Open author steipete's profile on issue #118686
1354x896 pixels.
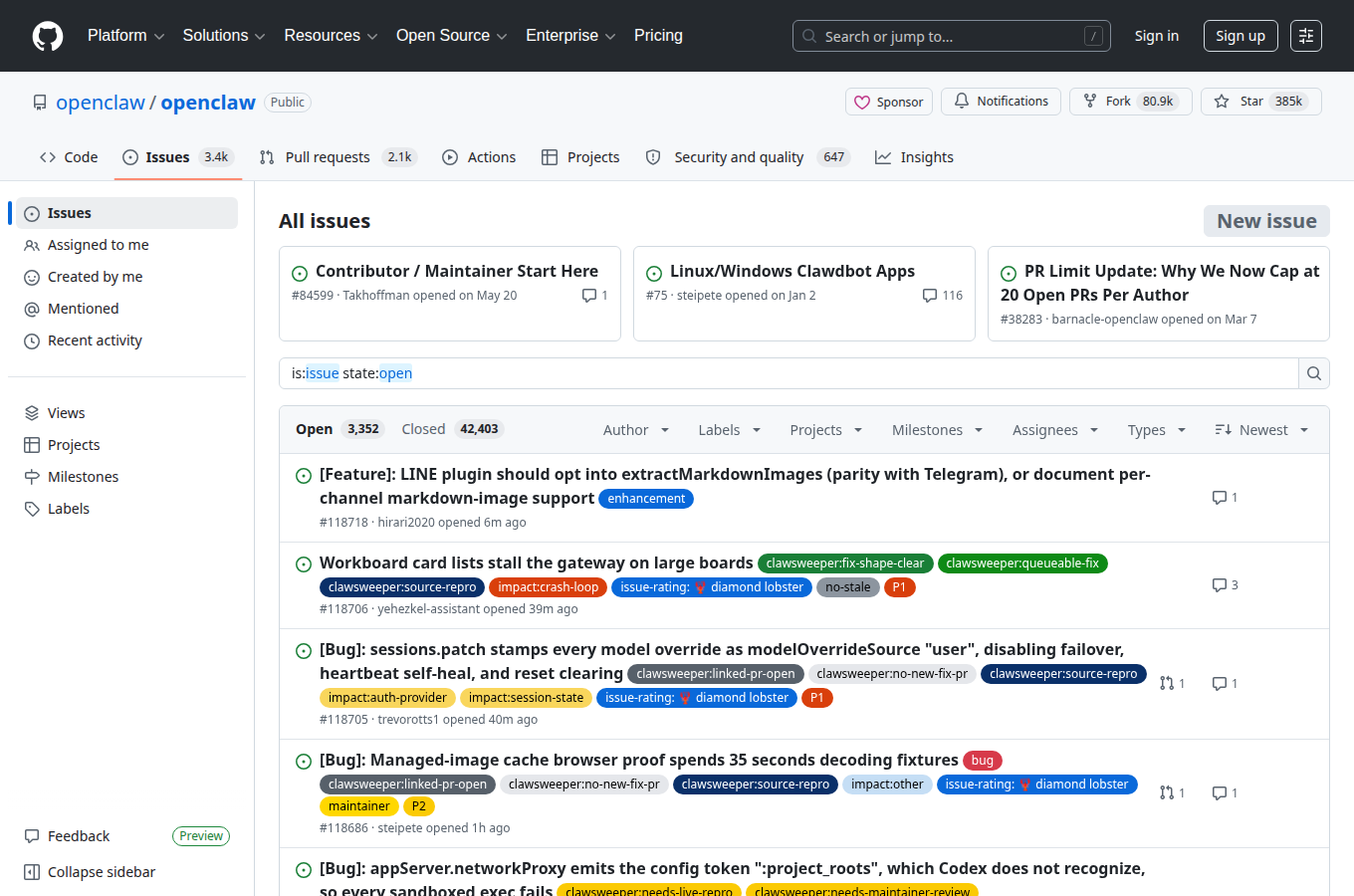click(x=400, y=828)
